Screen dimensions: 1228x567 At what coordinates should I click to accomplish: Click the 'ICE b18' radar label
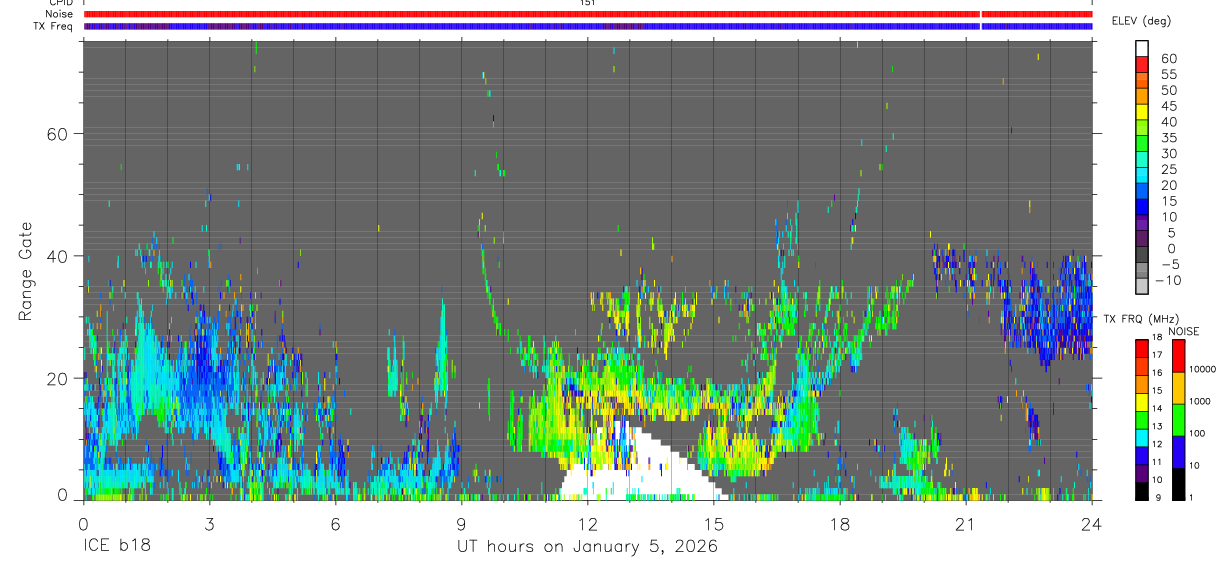click(x=115, y=547)
